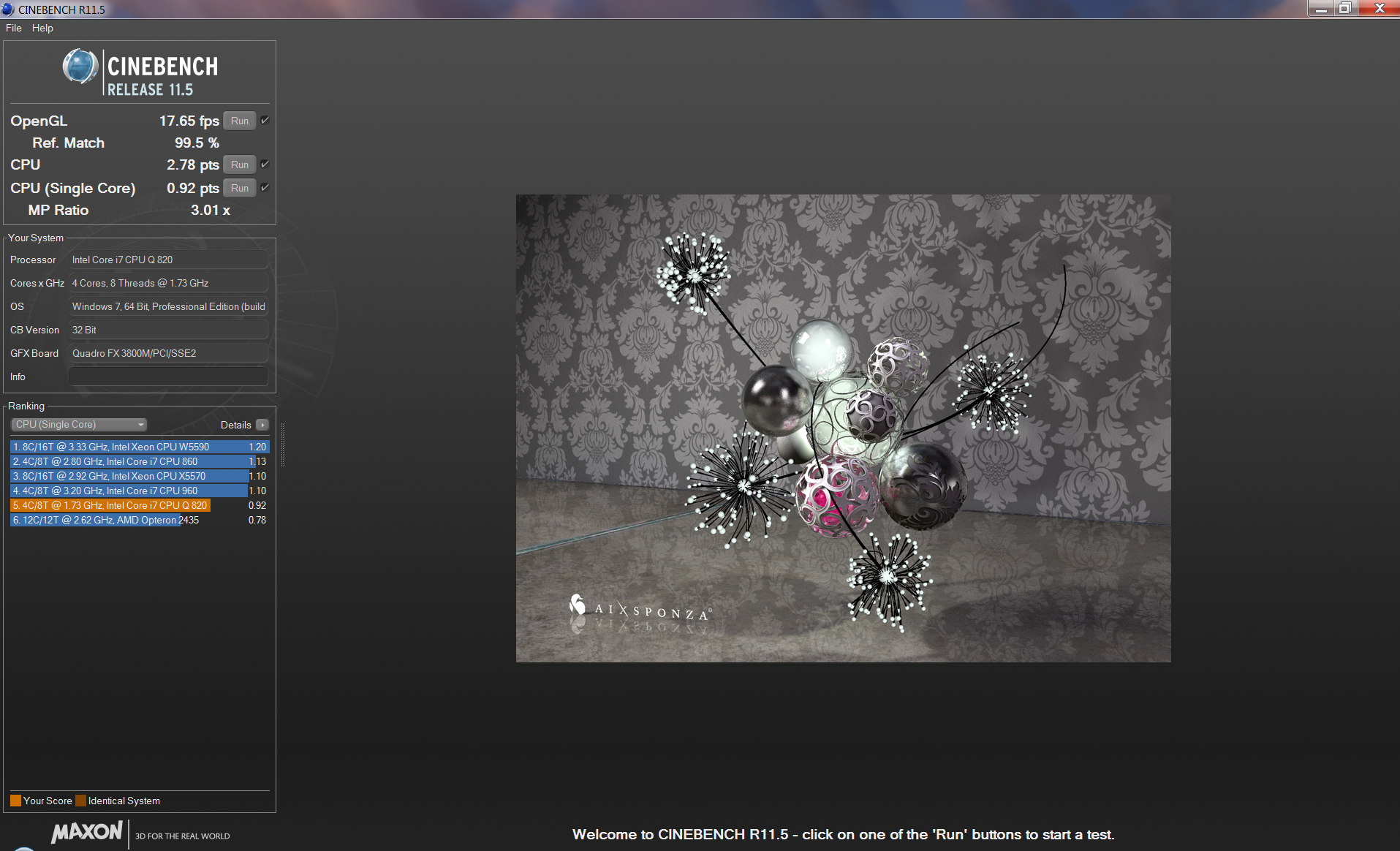Screen dimensions: 1400x851
Task: Toggle the CPU test checkbox
Action: pyautogui.click(x=265, y=164)
